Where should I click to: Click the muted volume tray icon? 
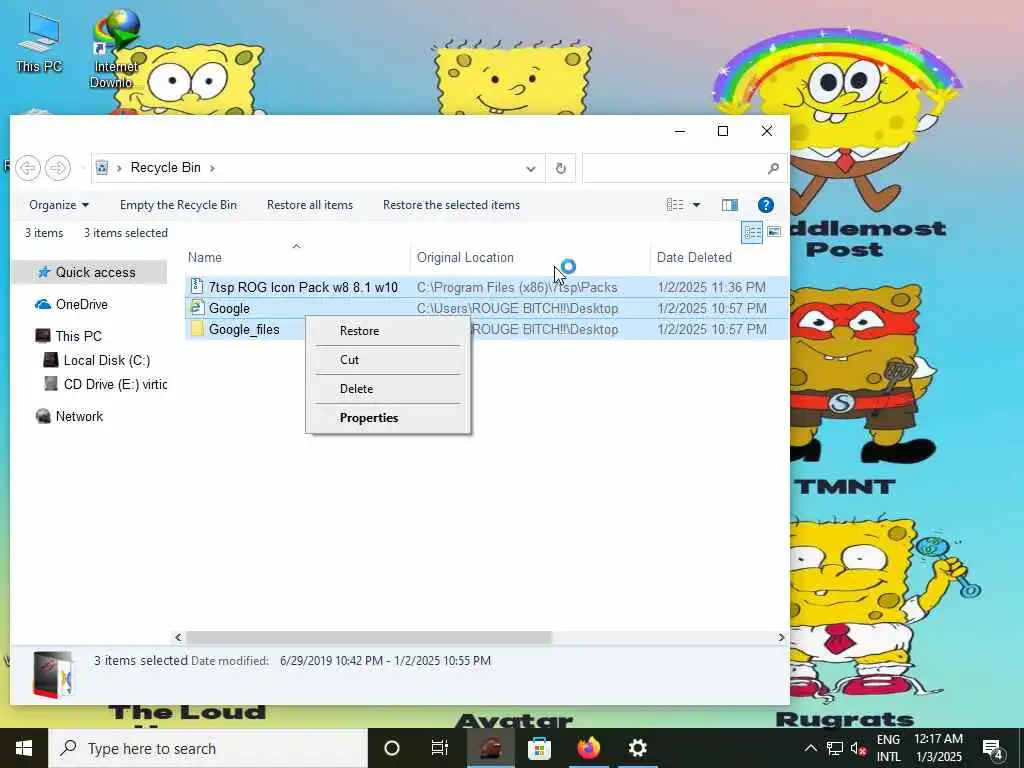click(858, 748)
